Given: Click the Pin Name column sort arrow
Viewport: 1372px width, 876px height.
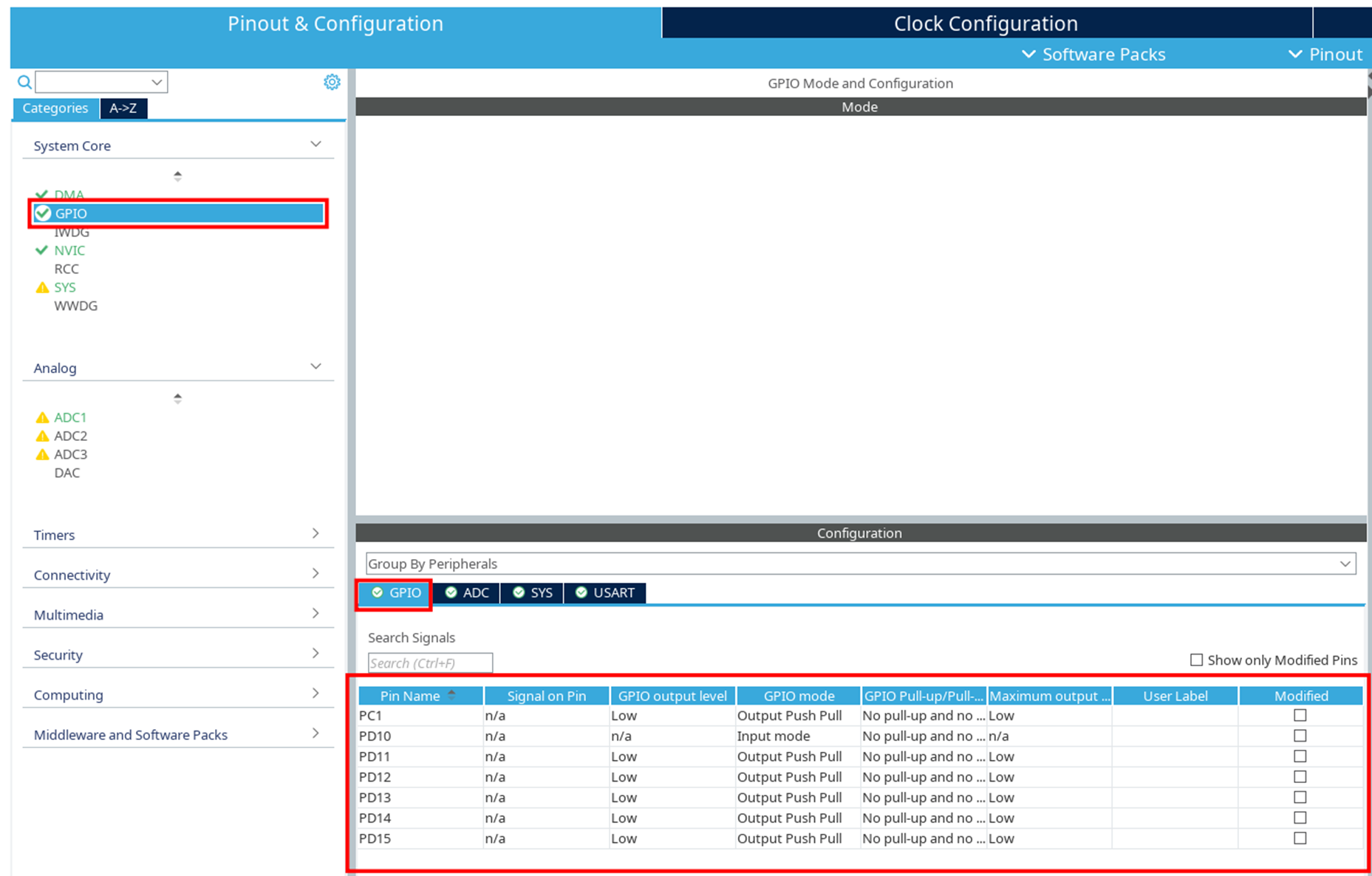Looking at the screenshot, I should 451,695.
